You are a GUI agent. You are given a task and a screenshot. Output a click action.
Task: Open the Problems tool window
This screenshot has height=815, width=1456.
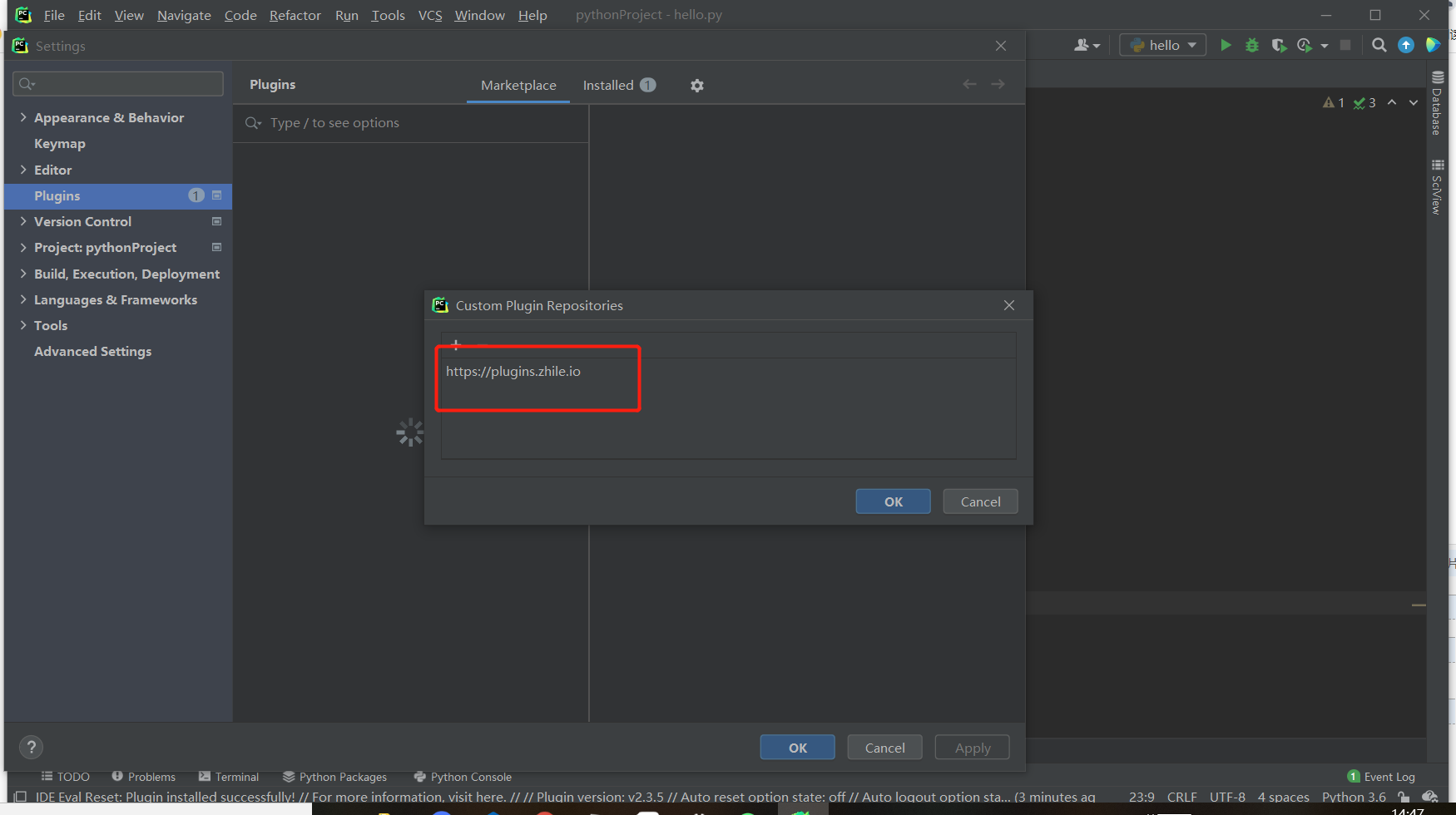tap(144, 777)
